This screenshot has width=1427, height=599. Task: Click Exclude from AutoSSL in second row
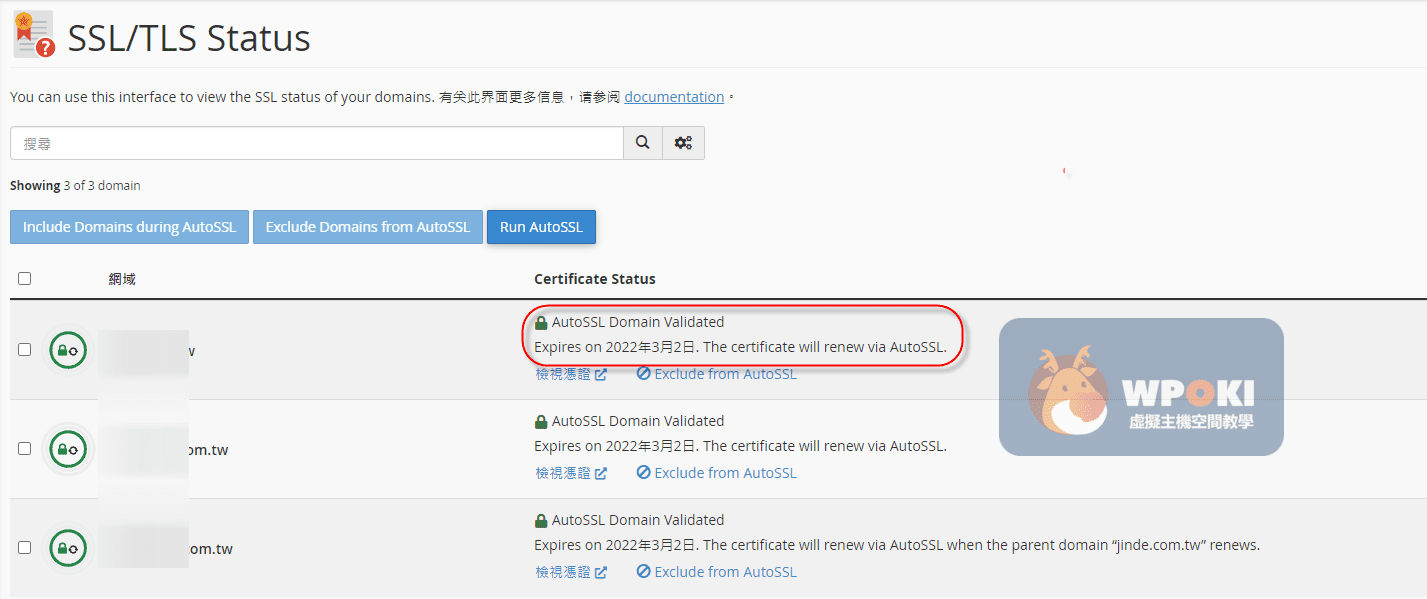point(717,473)
